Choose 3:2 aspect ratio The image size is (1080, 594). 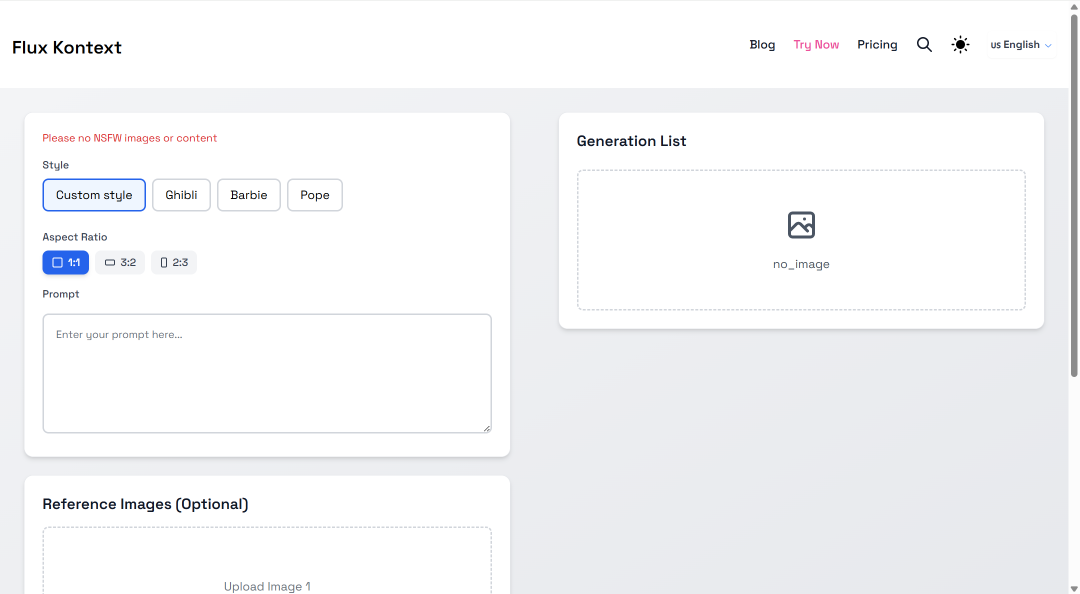point(120,263)
